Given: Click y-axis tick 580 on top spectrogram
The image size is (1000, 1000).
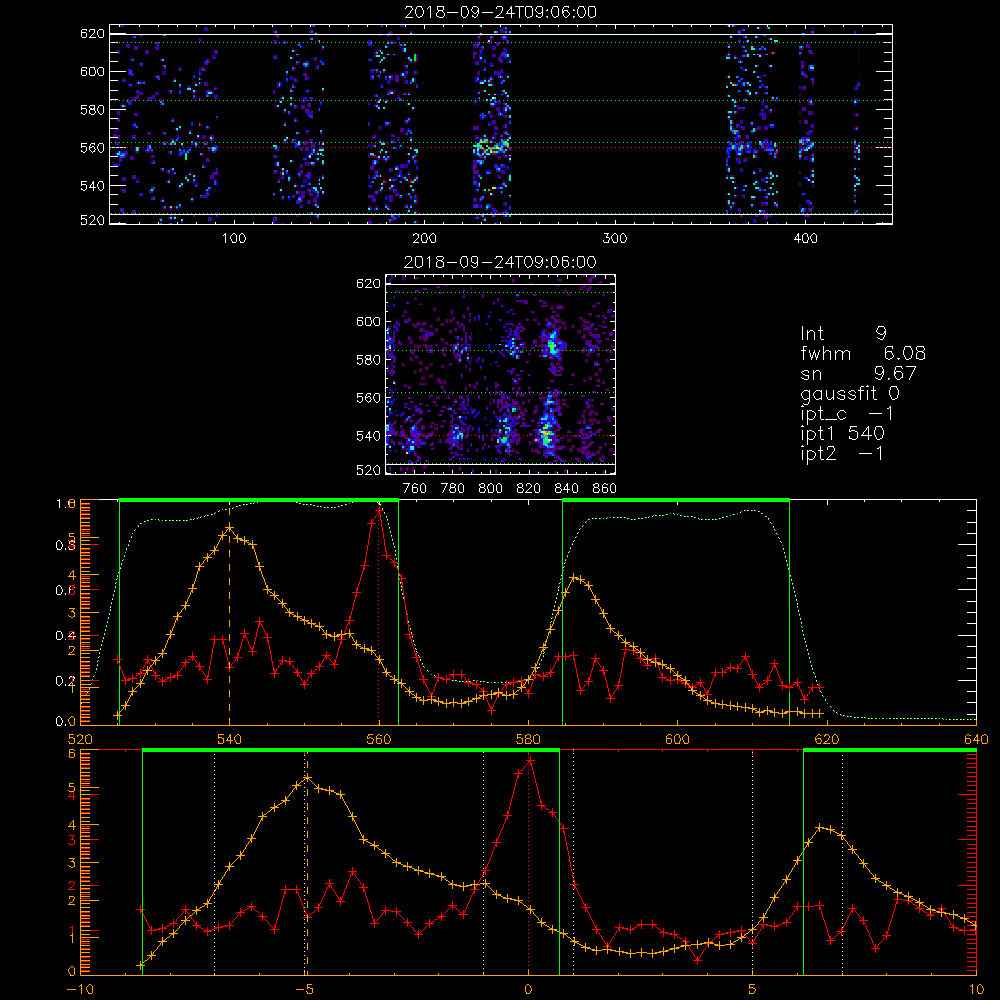Looking at the screenshot, I should coord(92,110).
